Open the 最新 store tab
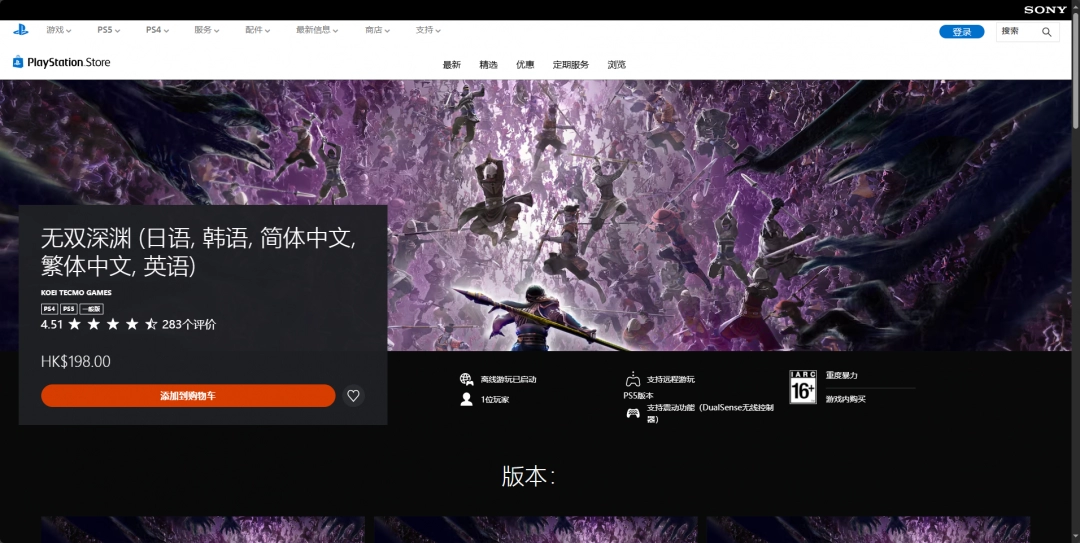This screenshot has width=1080, height=543. 452,65
